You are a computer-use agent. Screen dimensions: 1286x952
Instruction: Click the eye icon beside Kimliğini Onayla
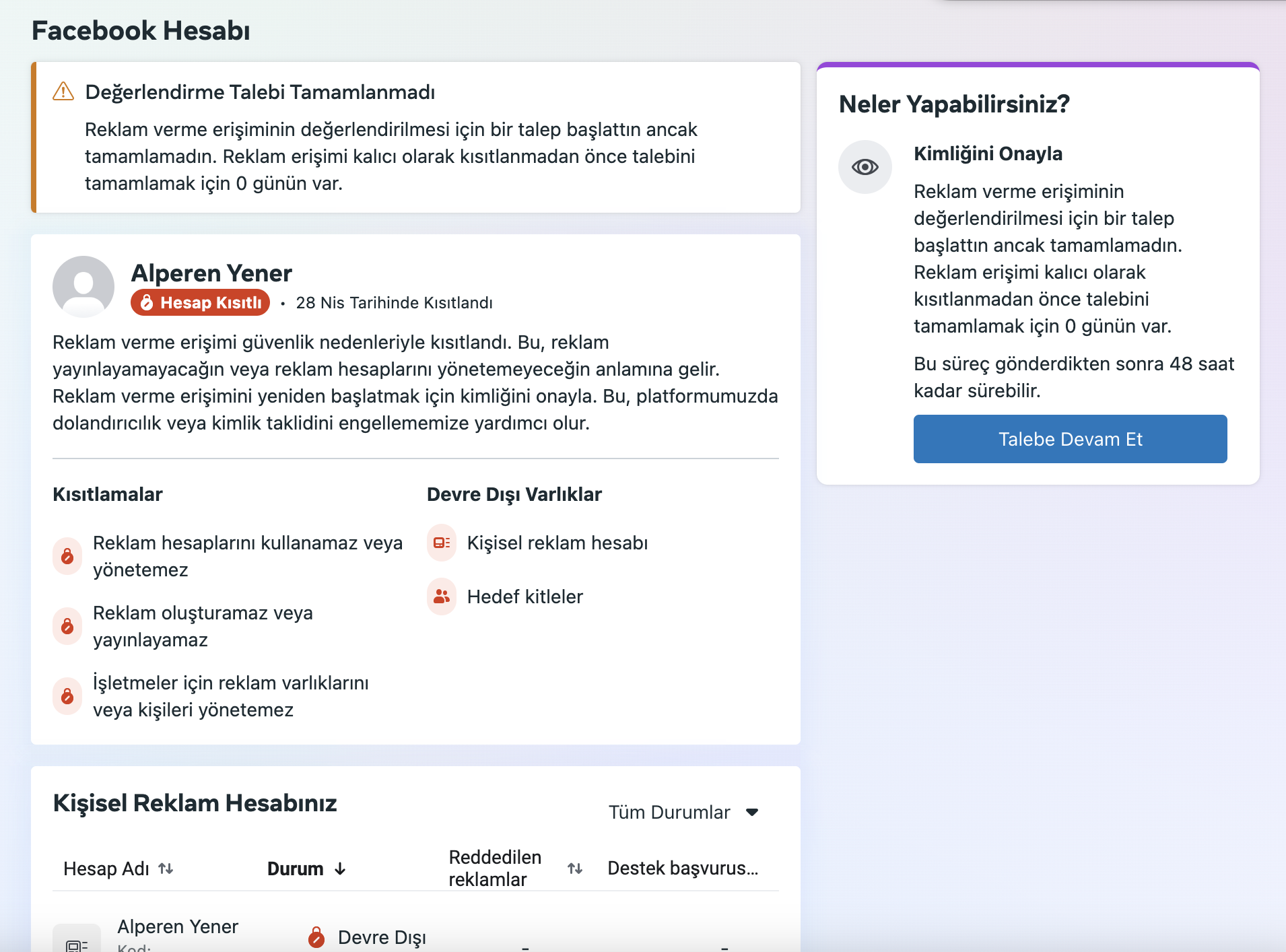(x=865, y=167)
